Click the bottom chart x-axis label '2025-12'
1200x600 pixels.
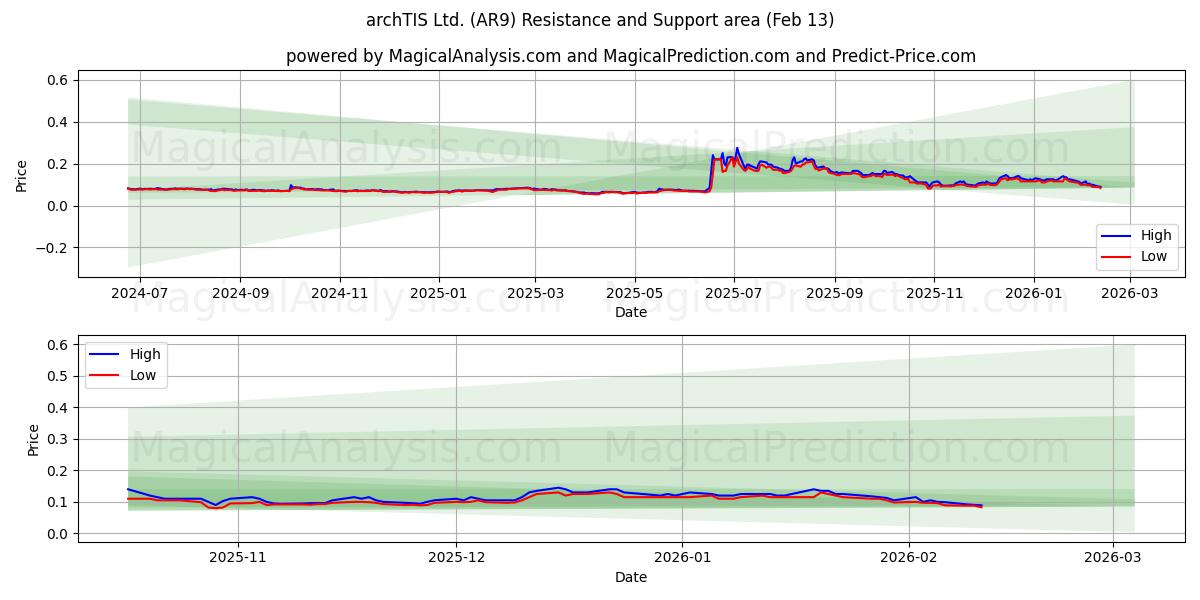click(457, 558)
